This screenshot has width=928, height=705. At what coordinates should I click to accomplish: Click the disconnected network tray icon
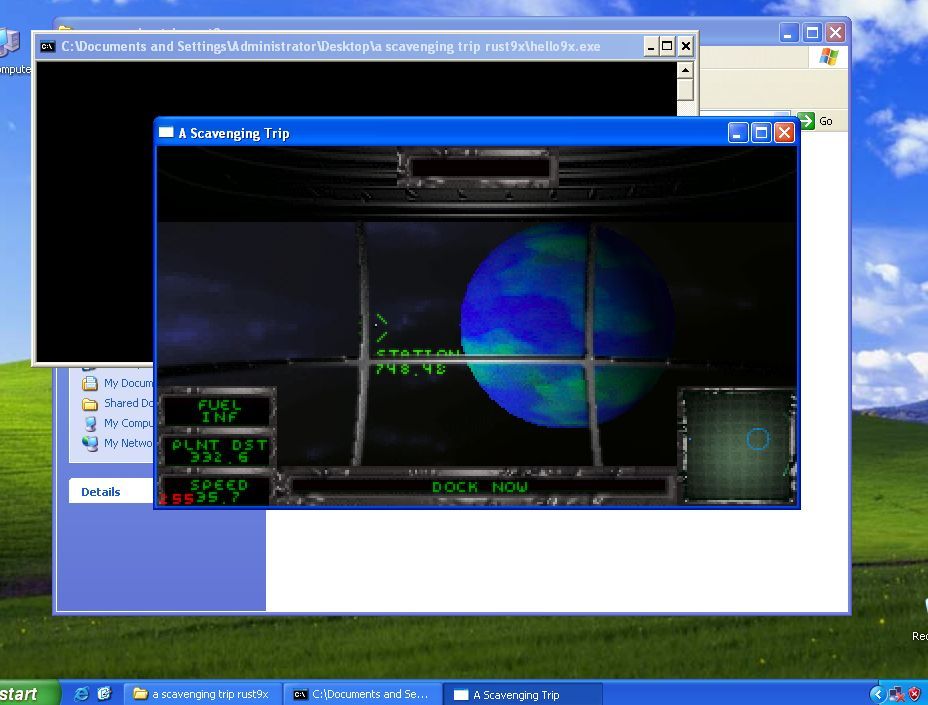[895, 694]
